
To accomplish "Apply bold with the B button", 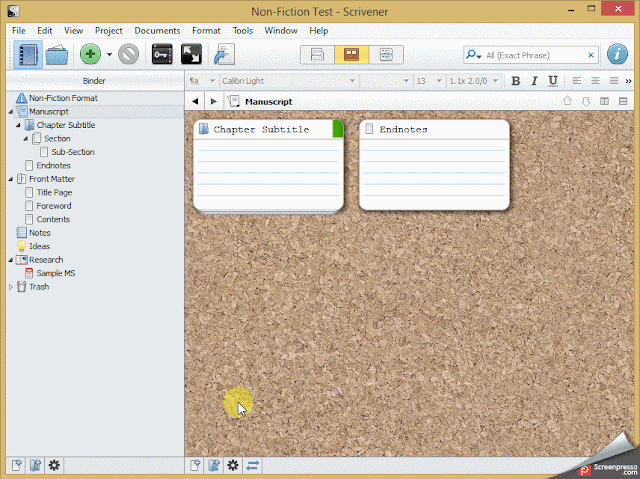I will (x=516, y=81).
